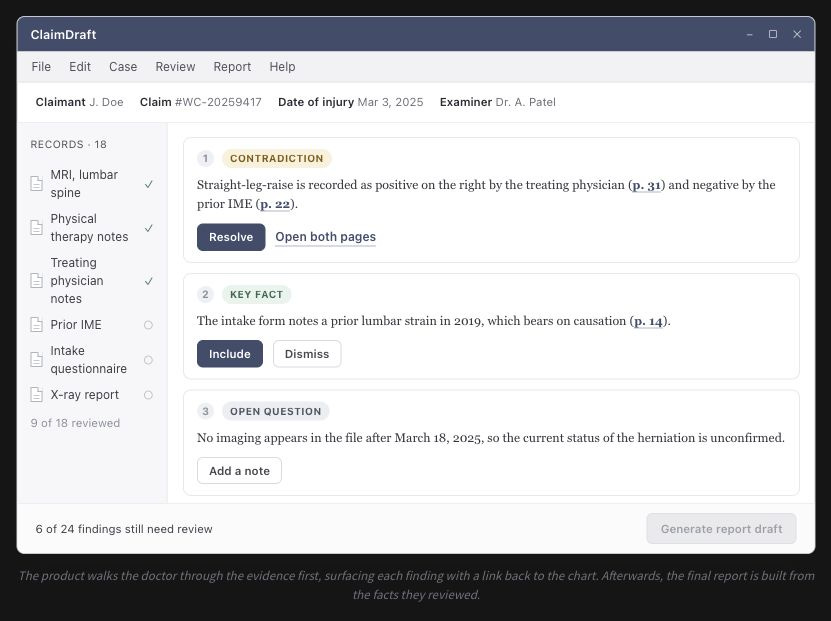831x621 pixels.
Task: Click the MRI, lumbar spine document icon
Action: point(37,184)
